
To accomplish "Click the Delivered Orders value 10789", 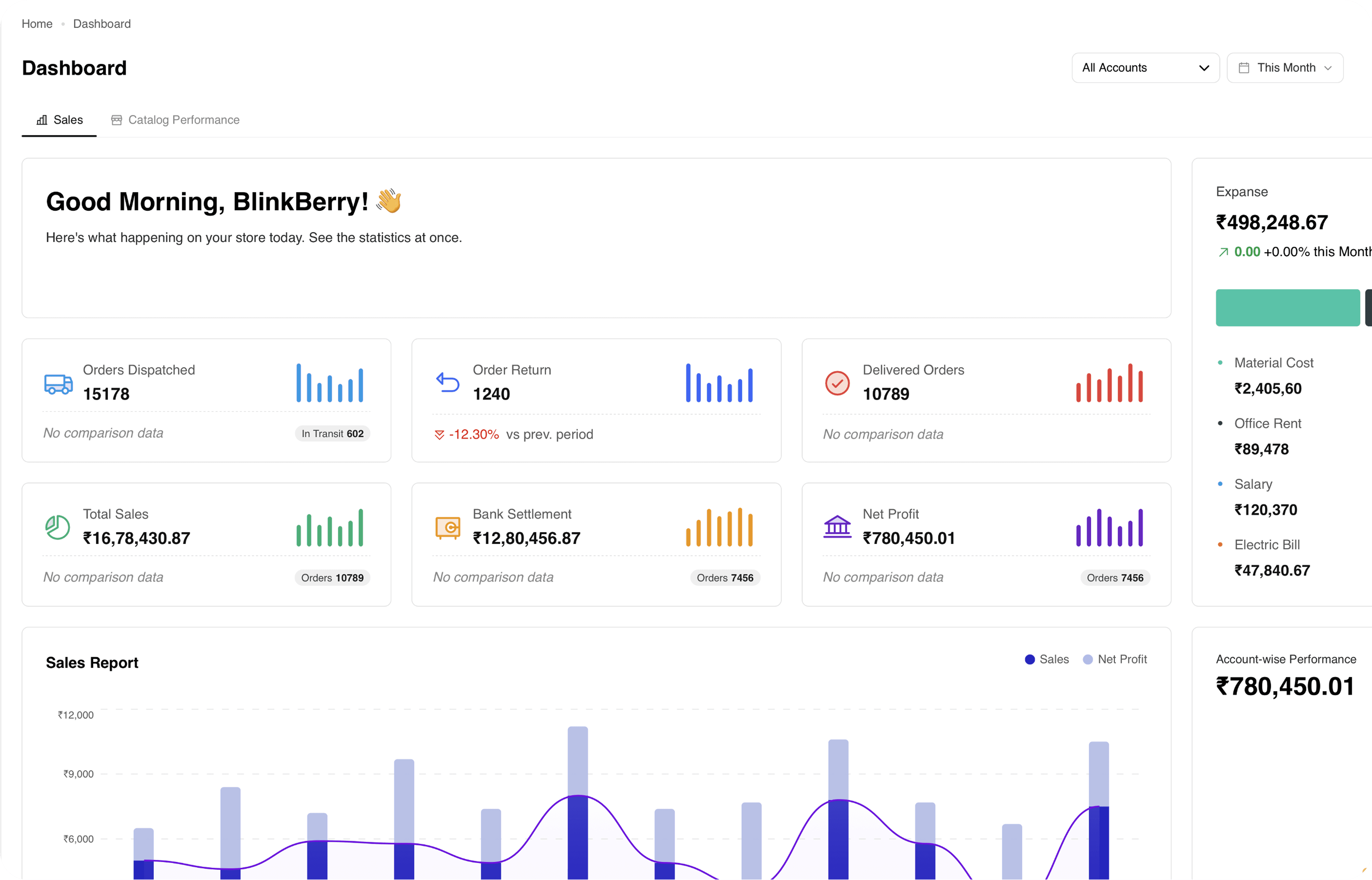I will tap(886, 394).
